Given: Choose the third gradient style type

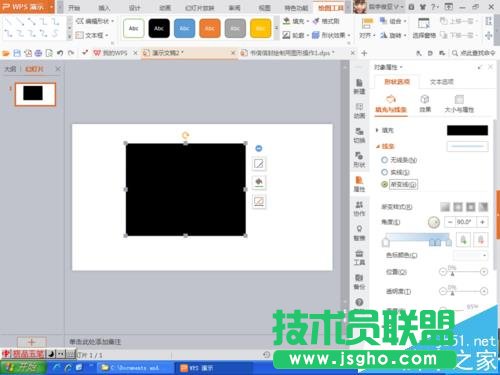Looking at the screenshot, I should point(471,207).
